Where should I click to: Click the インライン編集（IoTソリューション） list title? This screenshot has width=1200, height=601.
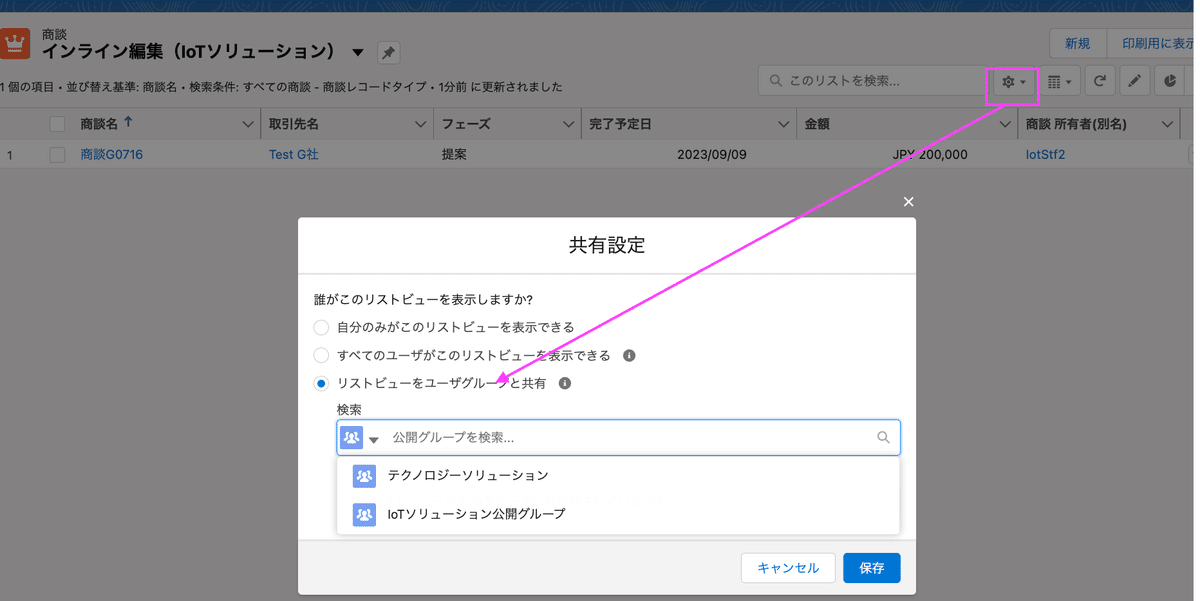point(189,52)
